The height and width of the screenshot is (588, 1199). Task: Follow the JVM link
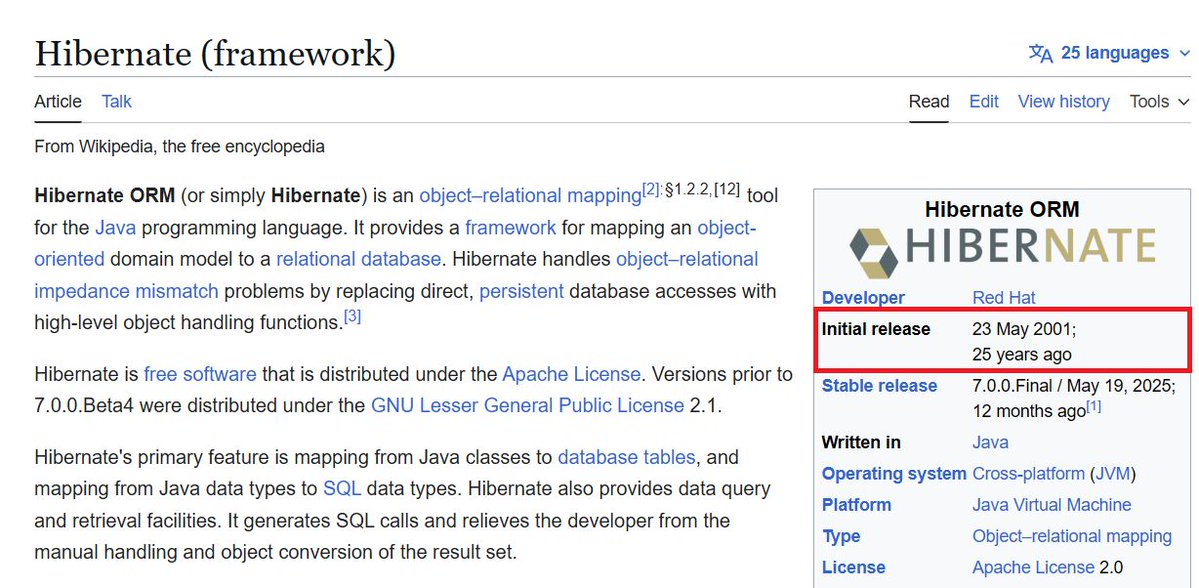tap(1113, 473)
